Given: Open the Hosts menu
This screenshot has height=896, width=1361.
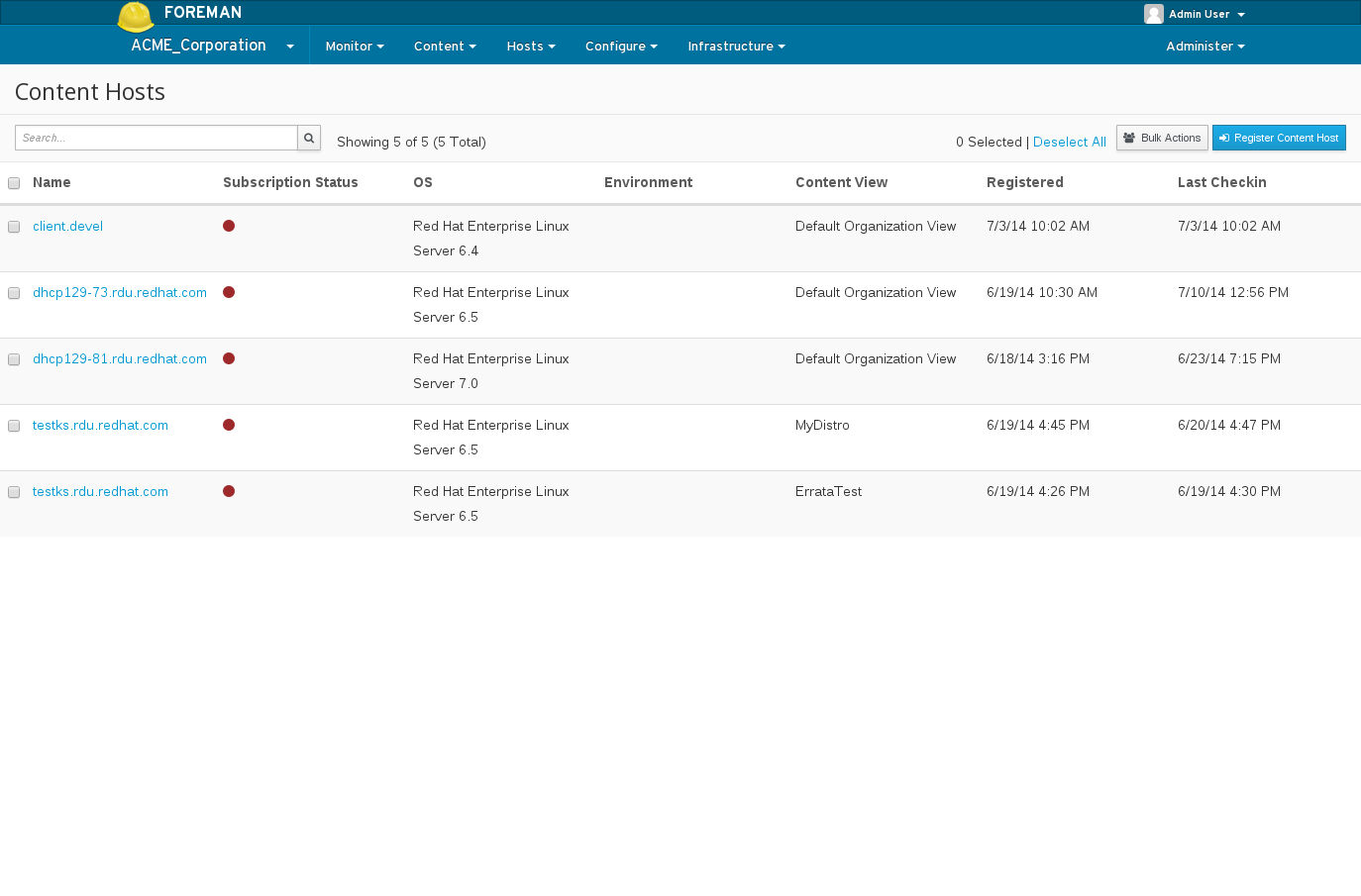Looking at the screenshot, I should click(531, 46).
